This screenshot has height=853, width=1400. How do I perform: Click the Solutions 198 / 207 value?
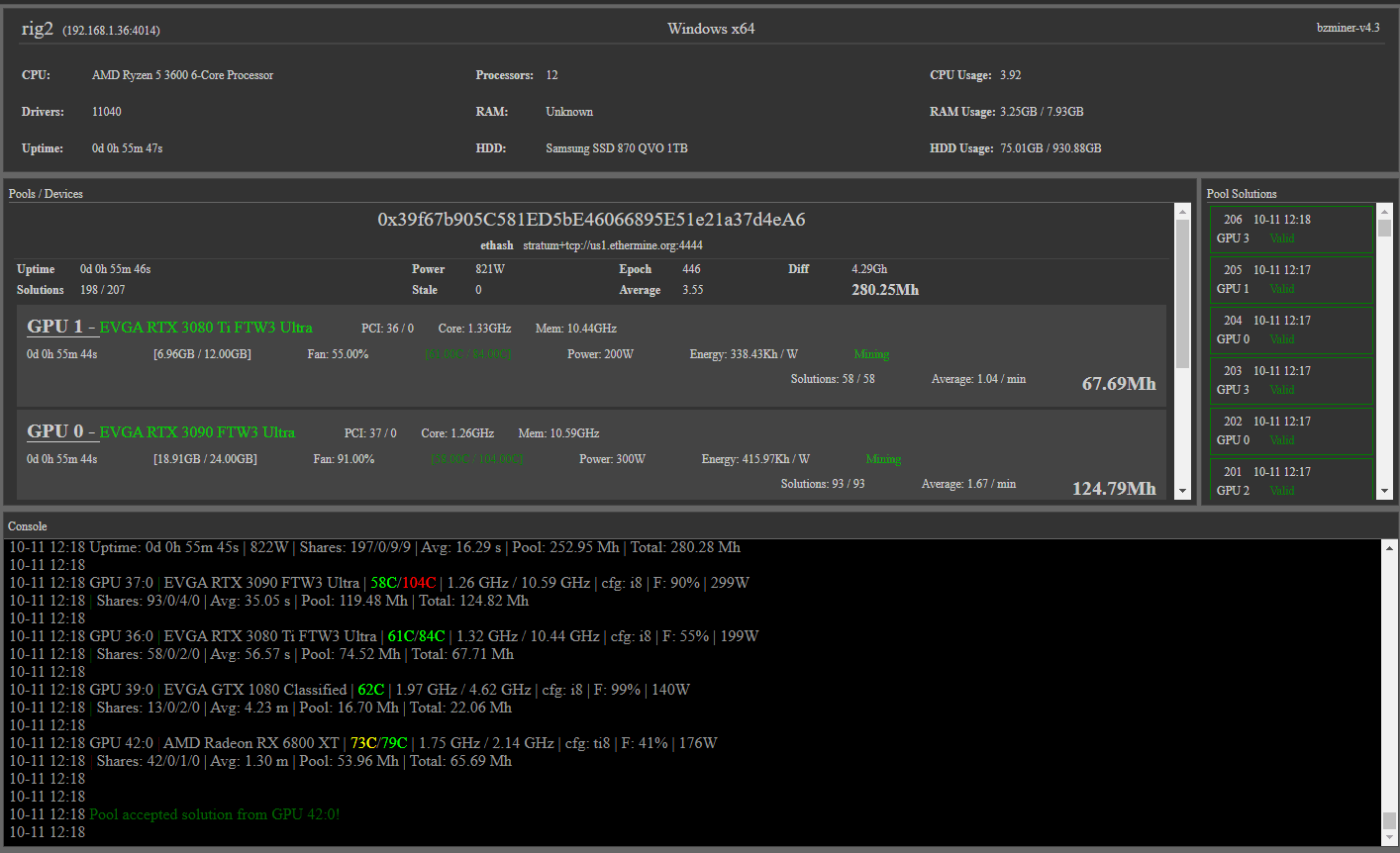coord(103,290)
